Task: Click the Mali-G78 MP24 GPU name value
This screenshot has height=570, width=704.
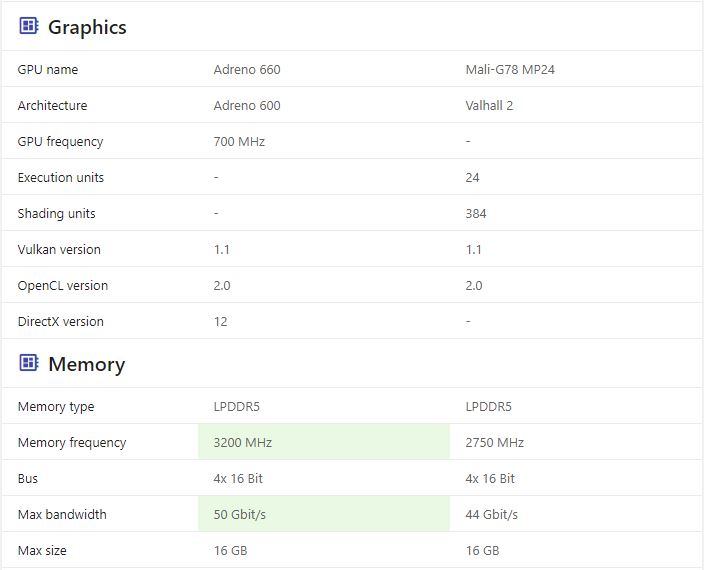Action: click(x=510, y=70)
